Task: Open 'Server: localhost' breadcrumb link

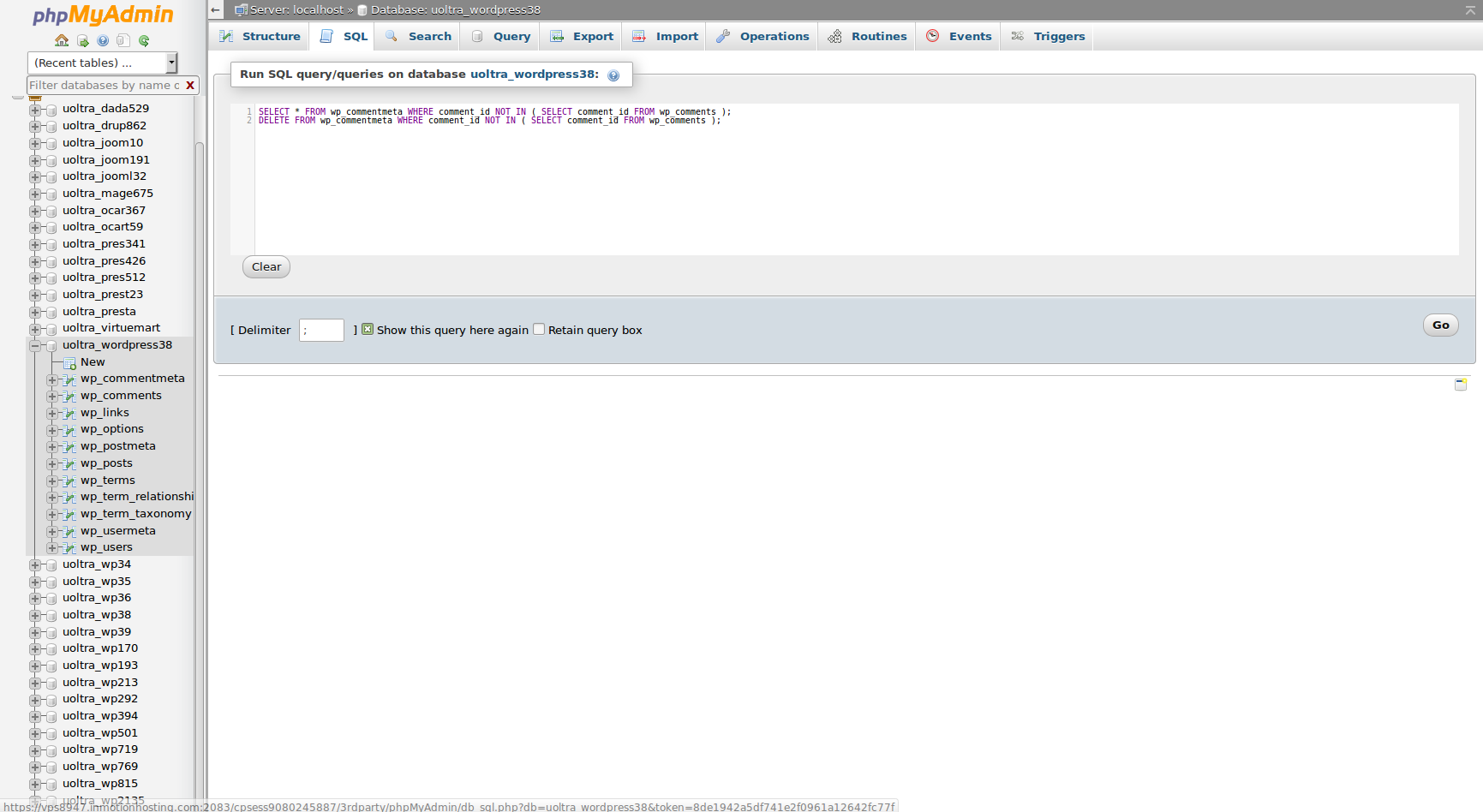Action: pos(296,10)
